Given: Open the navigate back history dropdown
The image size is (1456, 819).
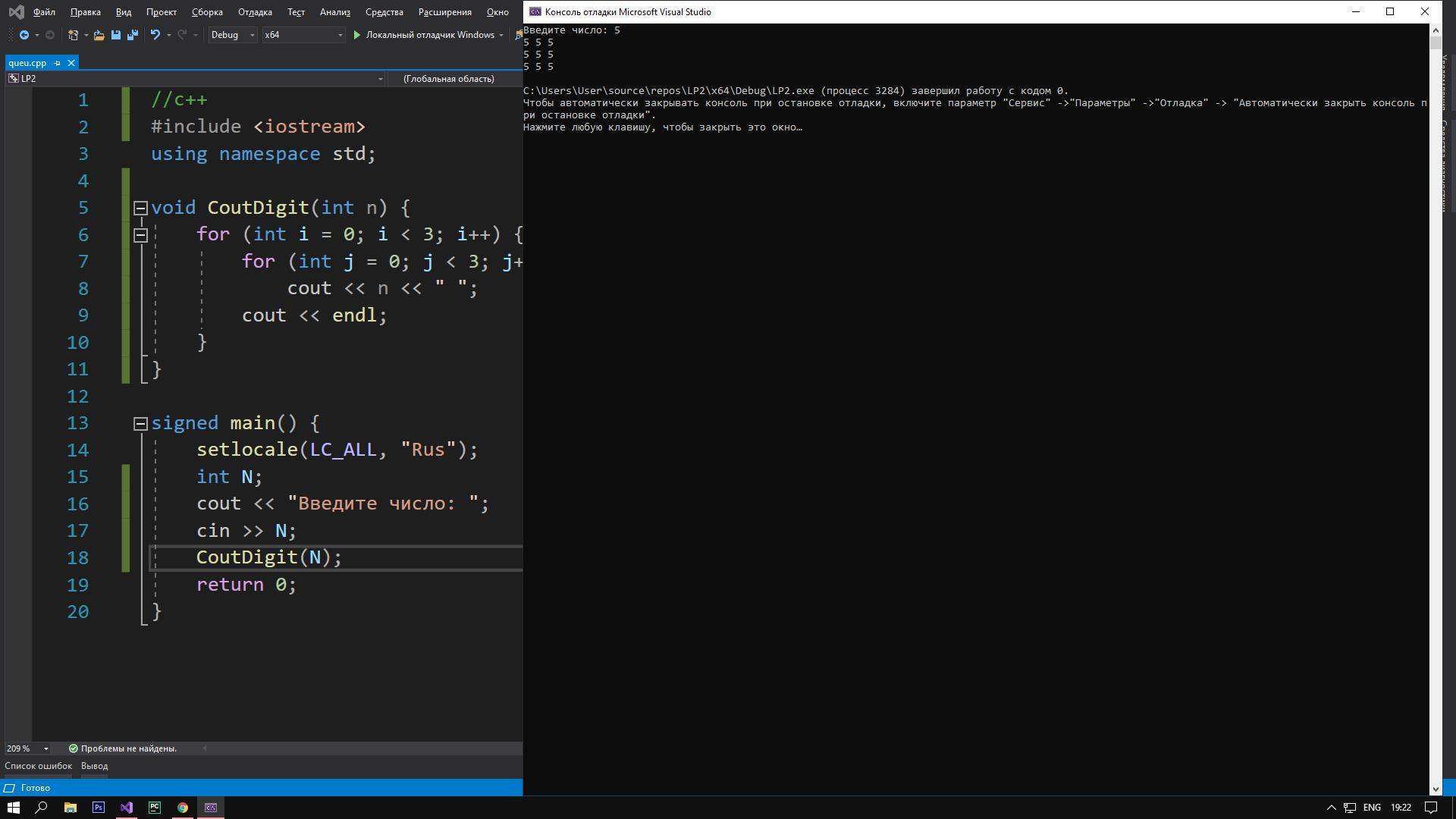Looking at the screenshot, I should point(36,35).
